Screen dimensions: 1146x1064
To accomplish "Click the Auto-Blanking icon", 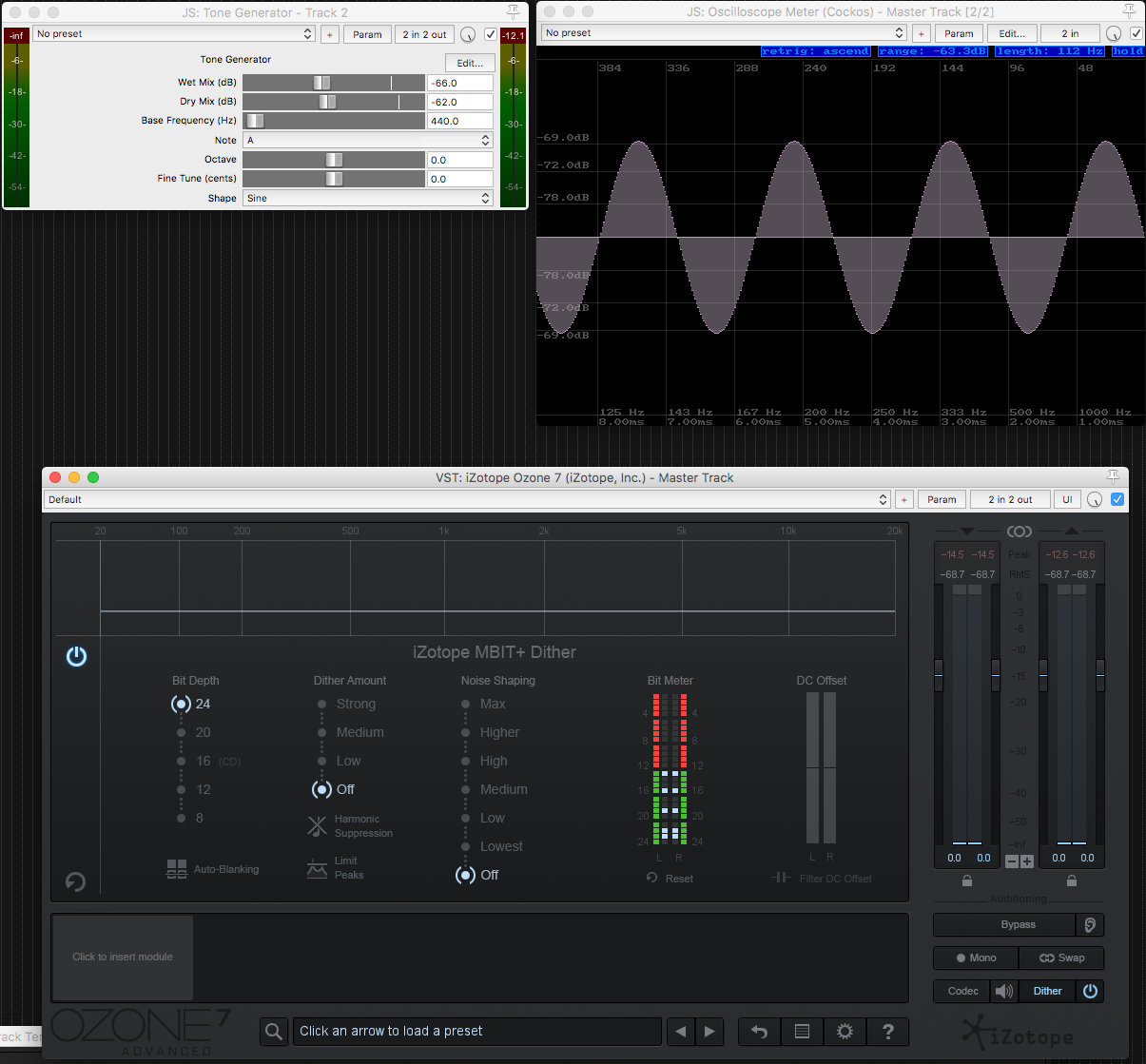I will [177, 869].
